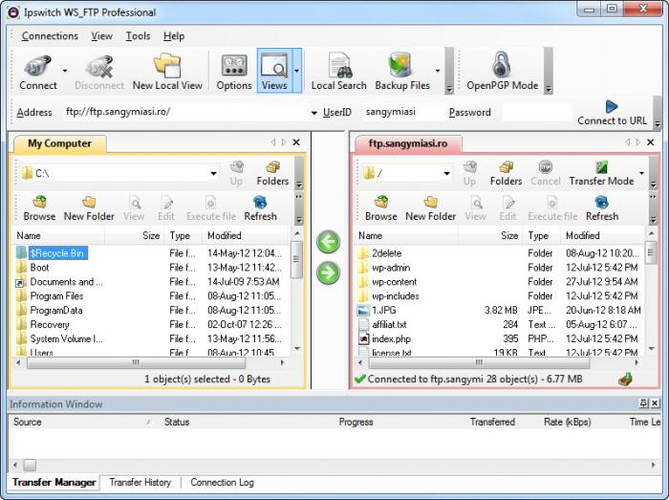Viewport: 669px width, 500px height.
Task: Launch Local Search
Action: click(x=339, y=72)
